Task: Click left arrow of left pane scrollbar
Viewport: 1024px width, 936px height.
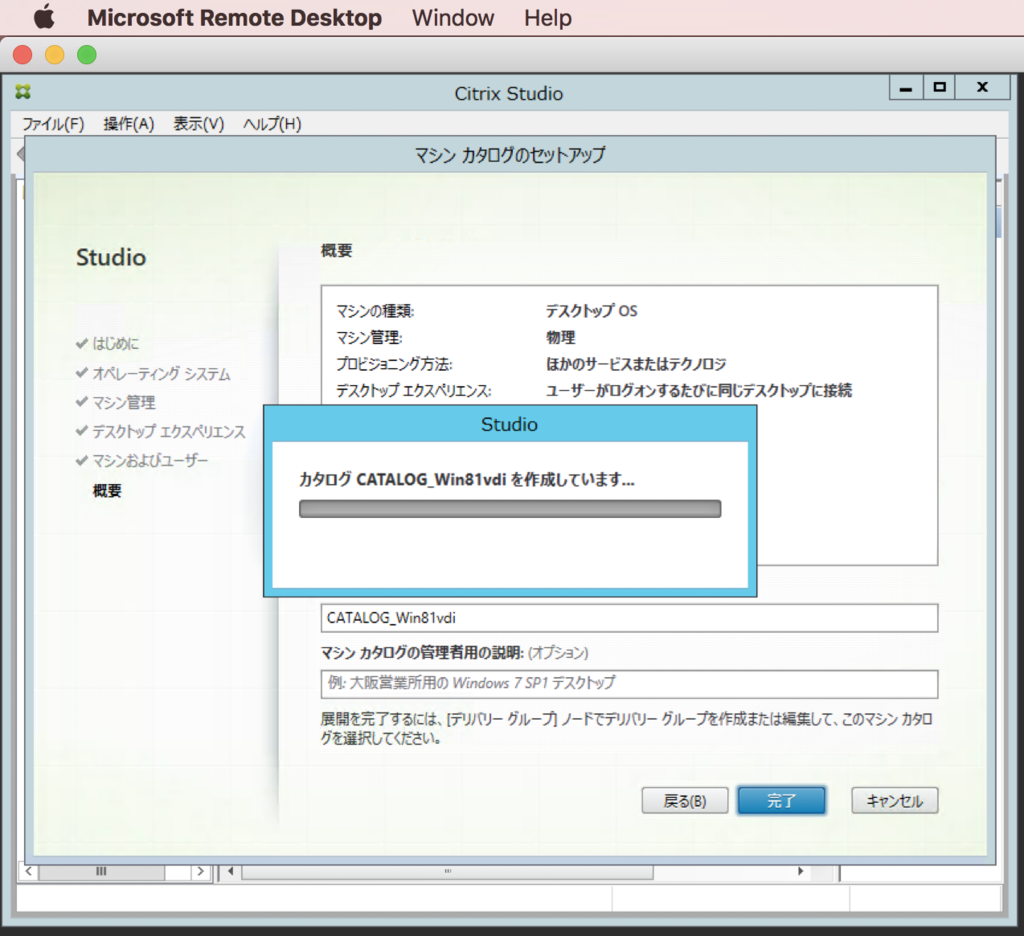Action: (29, 871)
